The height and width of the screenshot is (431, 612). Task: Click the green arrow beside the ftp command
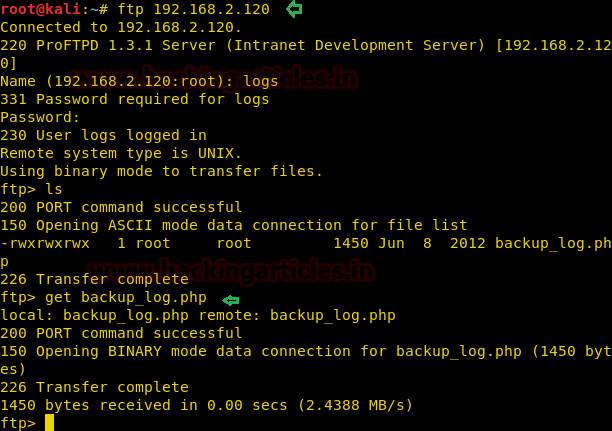[x=294, y=9]
